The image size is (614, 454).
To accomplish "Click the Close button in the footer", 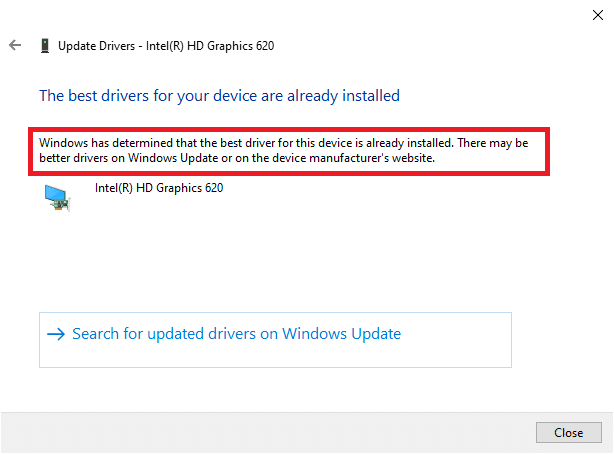I will point(569,432).
